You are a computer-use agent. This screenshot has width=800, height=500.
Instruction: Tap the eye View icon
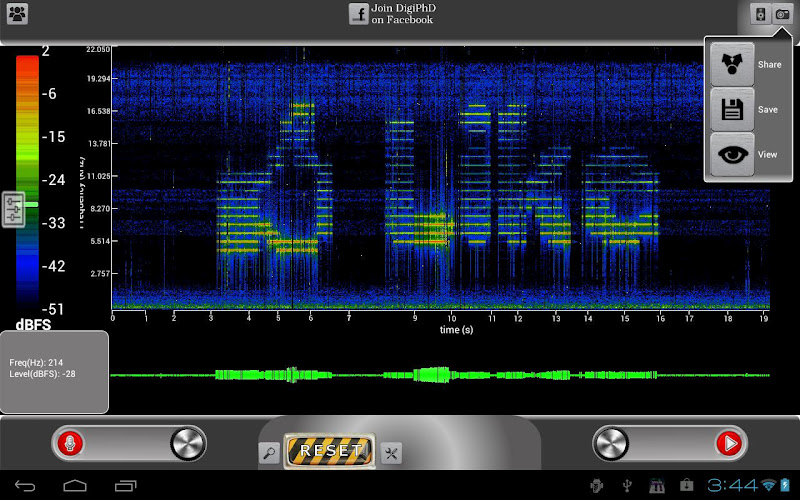pyautogui.click(x=732, y=154)
